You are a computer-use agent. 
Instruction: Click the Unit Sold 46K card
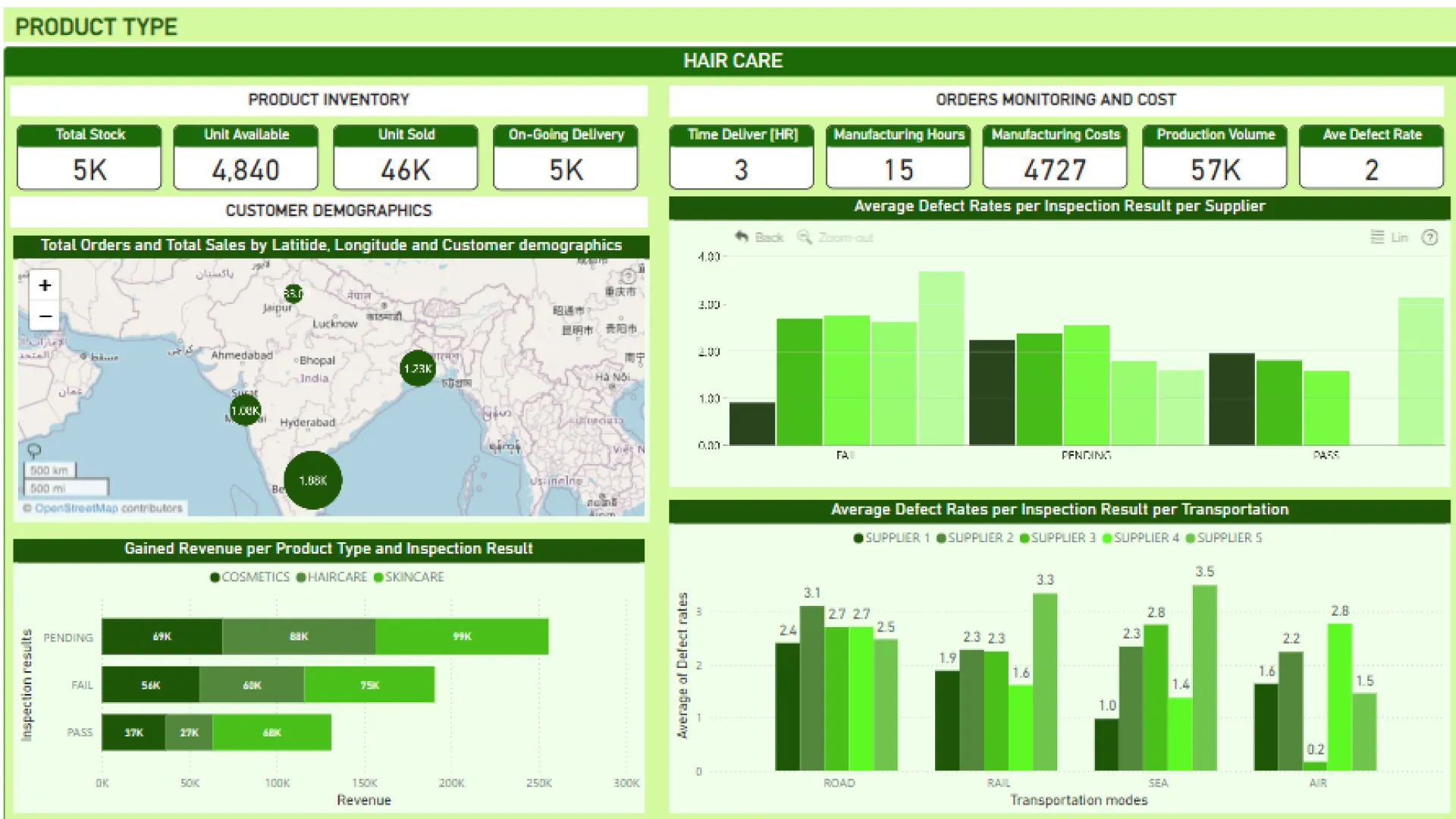(406, 157)
